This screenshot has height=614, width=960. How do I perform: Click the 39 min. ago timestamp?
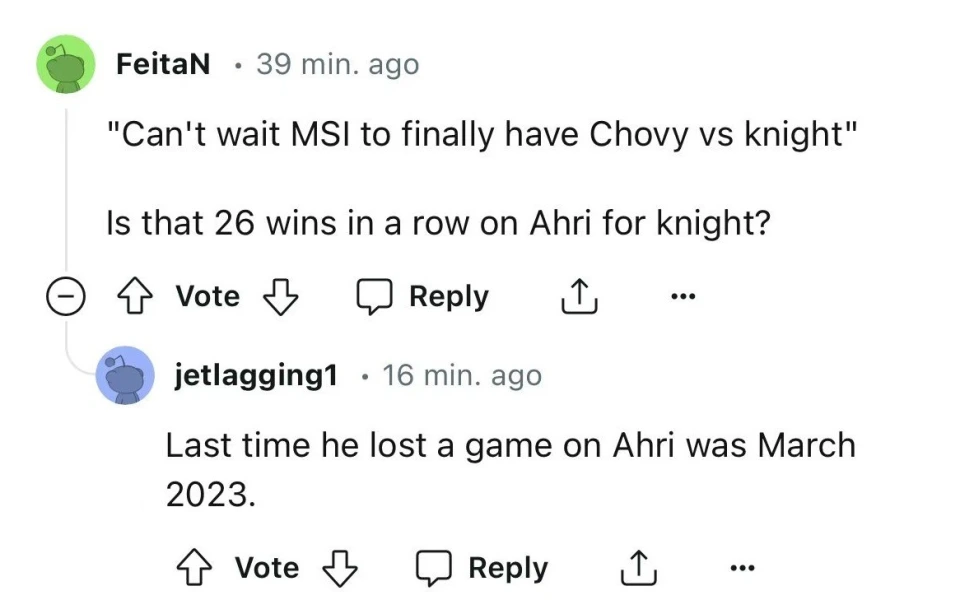337,65
